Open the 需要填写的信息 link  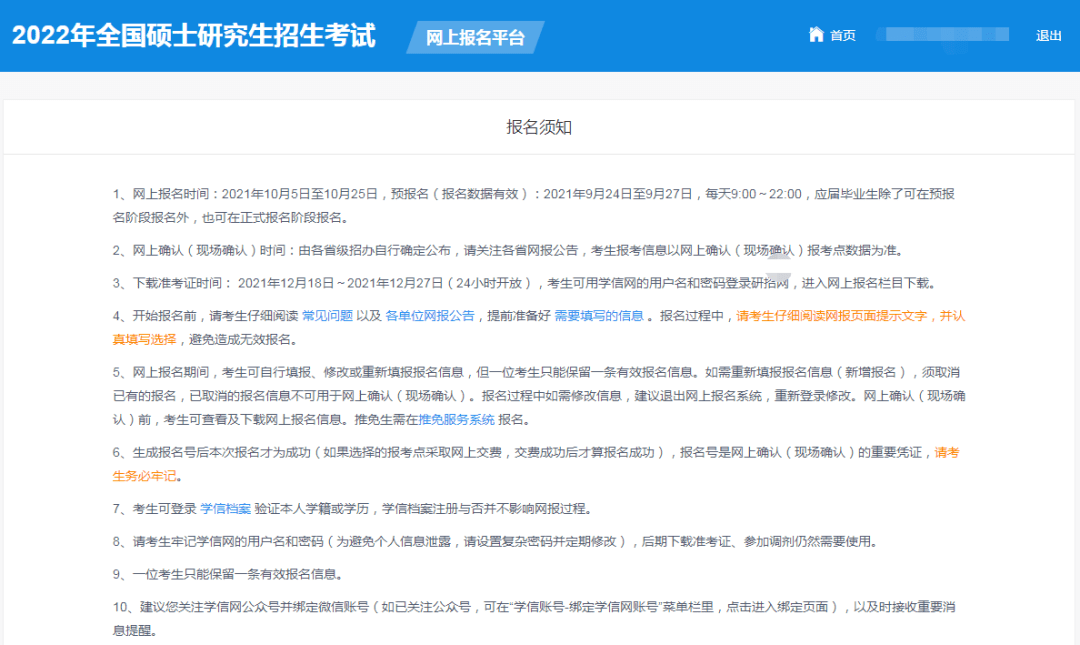(599, 315)
